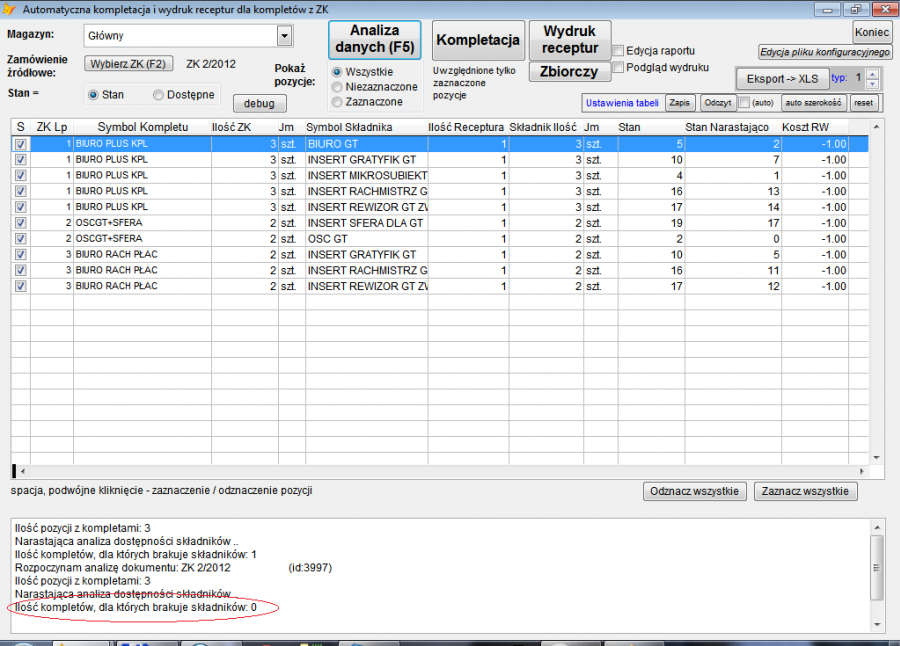Select the INSERT MIKROSUBIEKT component cell
Screen dimensions: 900x646
pos(367,176)
